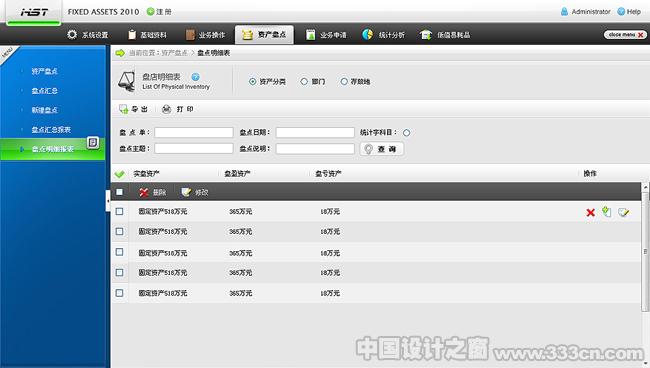Image resolution: width=650 pixels, height=368 pixels.
Task: Focus the 盘点单 input field
Action: [194, 133]
